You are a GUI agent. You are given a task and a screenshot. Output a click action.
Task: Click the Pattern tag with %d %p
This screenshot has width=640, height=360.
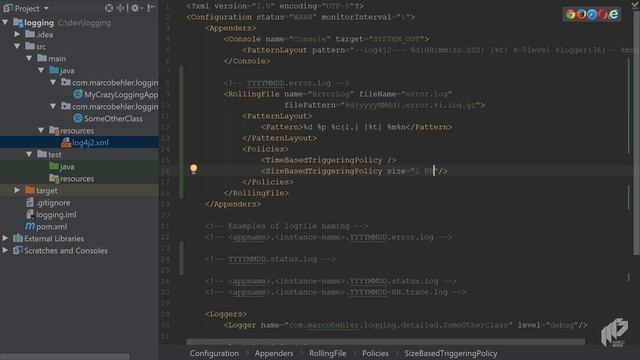point(356,127)
